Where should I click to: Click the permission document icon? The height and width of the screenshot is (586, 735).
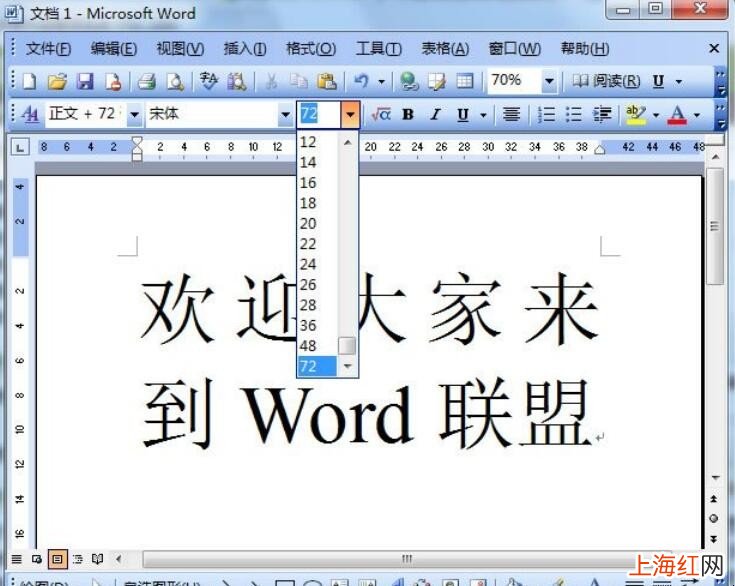[113, 82]
